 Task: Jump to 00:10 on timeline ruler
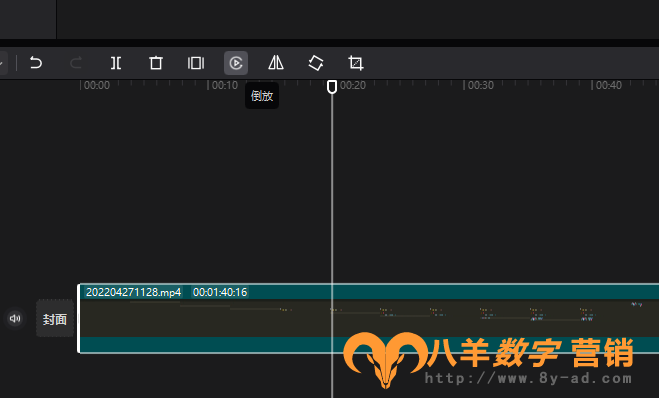point(224,85)
